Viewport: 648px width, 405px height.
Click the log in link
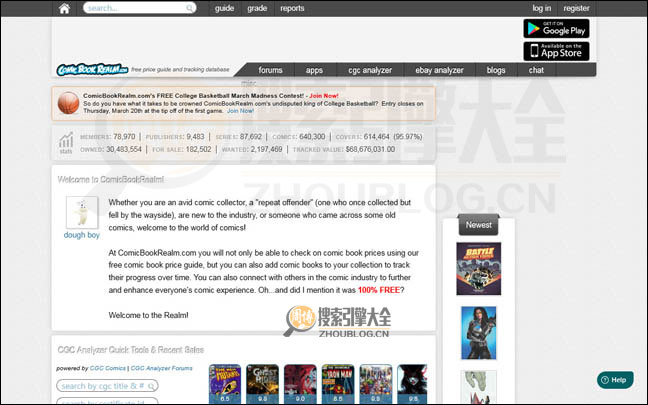click(x=541, y=8)
